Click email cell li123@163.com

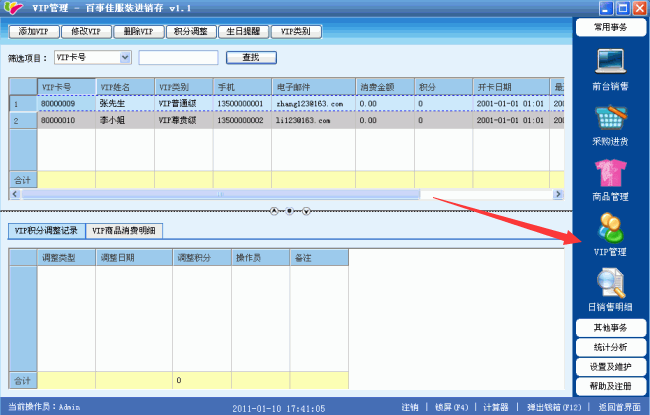coord(314,121)
